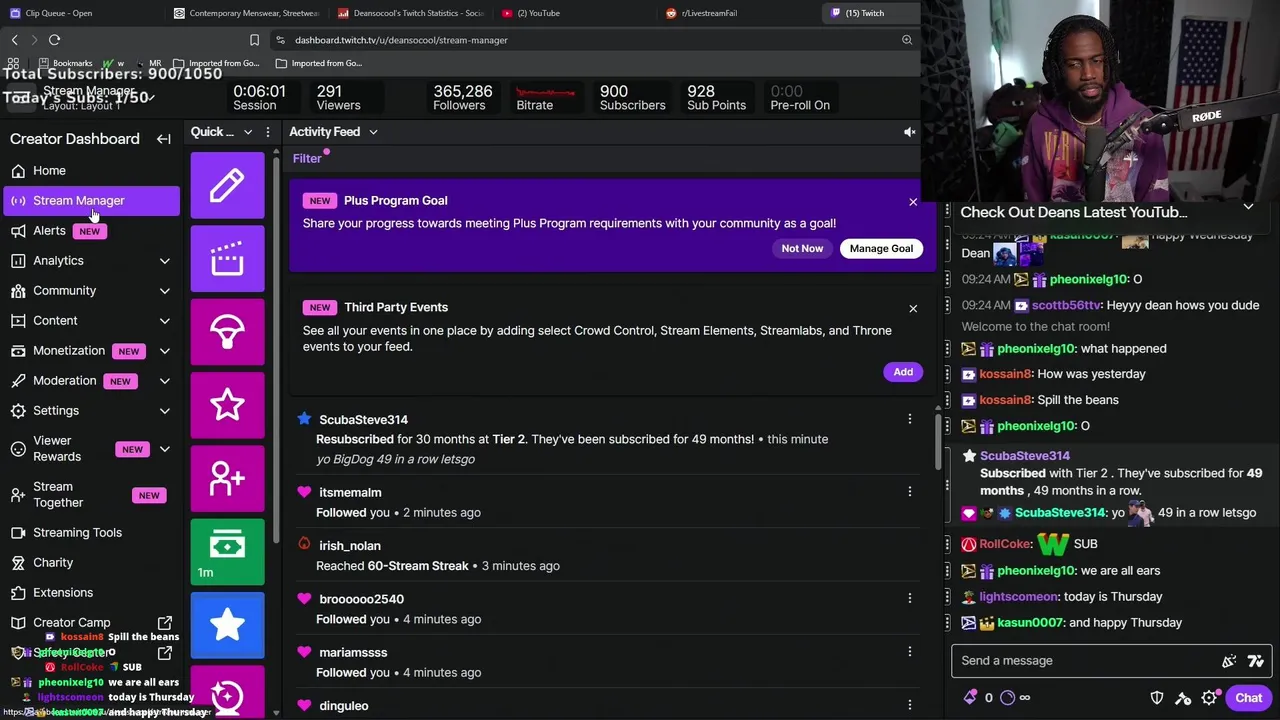Open the Quick Actions panel dropdown chevron

[x=247, y=132]
